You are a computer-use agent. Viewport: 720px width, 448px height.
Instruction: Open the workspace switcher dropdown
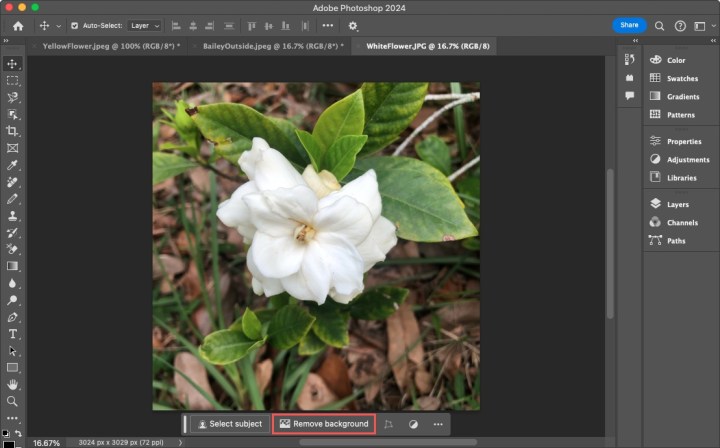click(x=702, y=25)
